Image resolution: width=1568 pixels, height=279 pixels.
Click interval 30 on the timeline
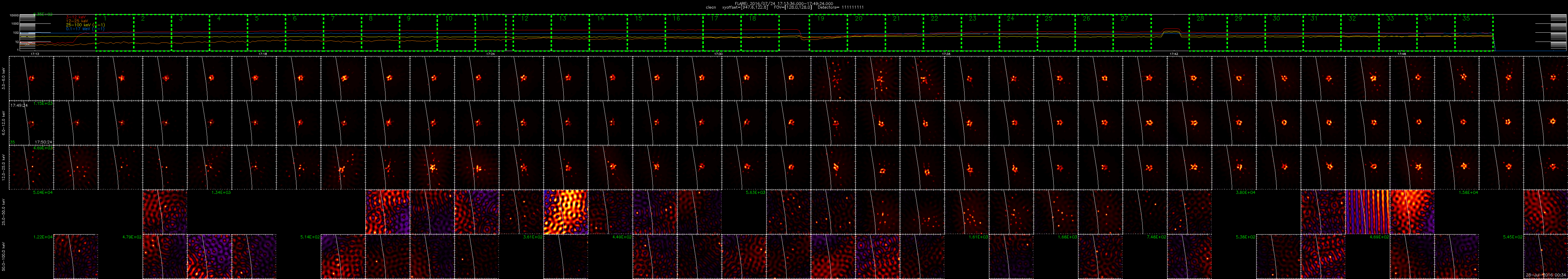pyautogui.click(x=1284, y=33)
